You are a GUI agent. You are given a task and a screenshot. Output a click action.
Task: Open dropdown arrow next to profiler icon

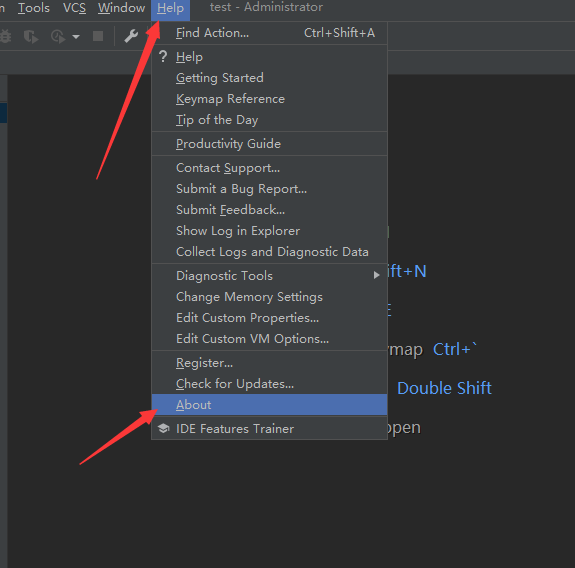[x=76, y=37]
